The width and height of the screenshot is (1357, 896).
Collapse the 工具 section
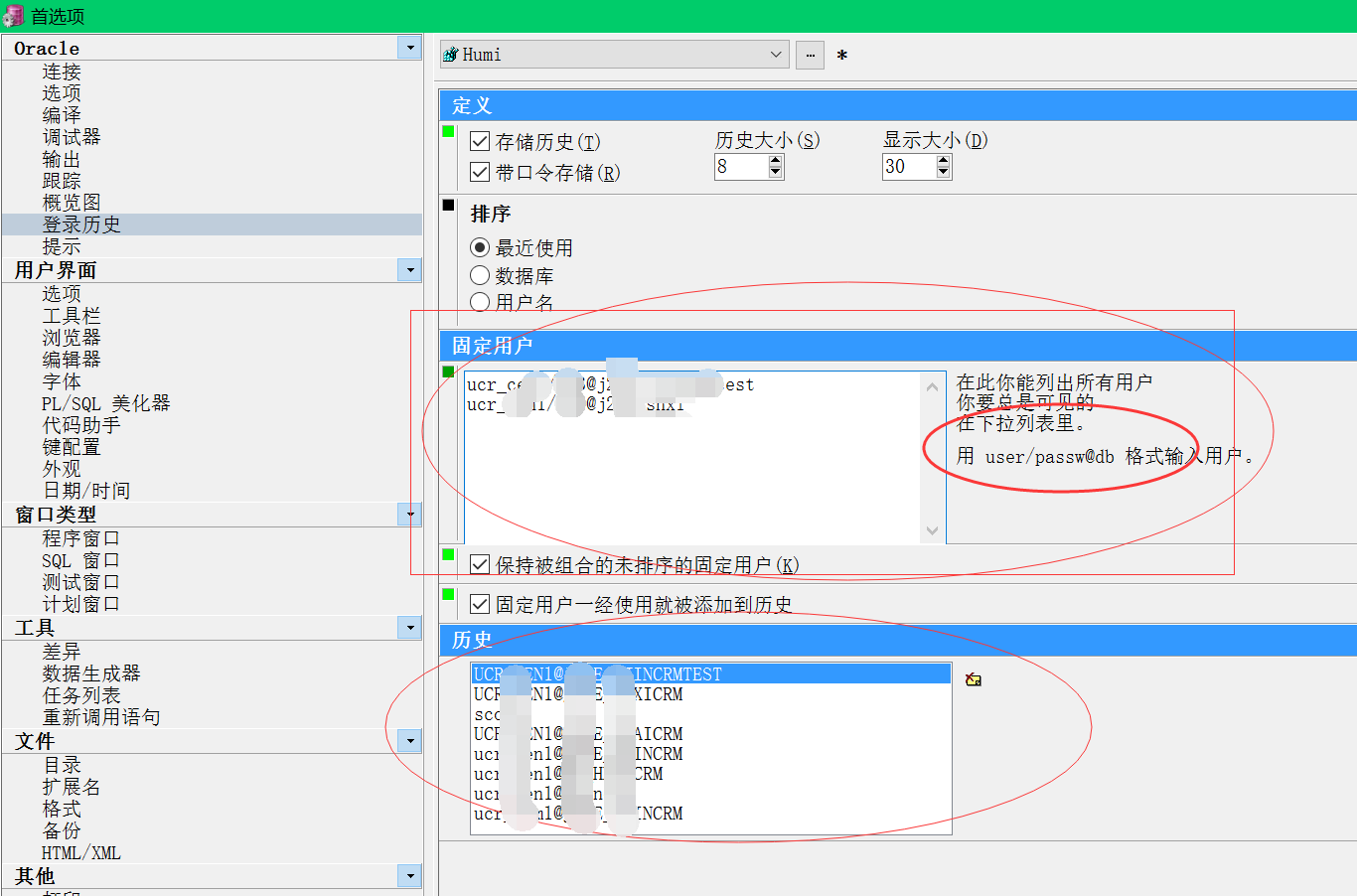tap(409, 628)
